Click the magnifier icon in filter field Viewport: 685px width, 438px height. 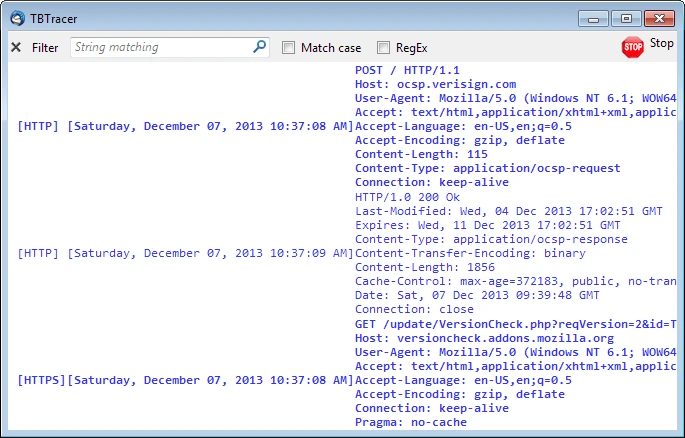(x=259, y=46)
